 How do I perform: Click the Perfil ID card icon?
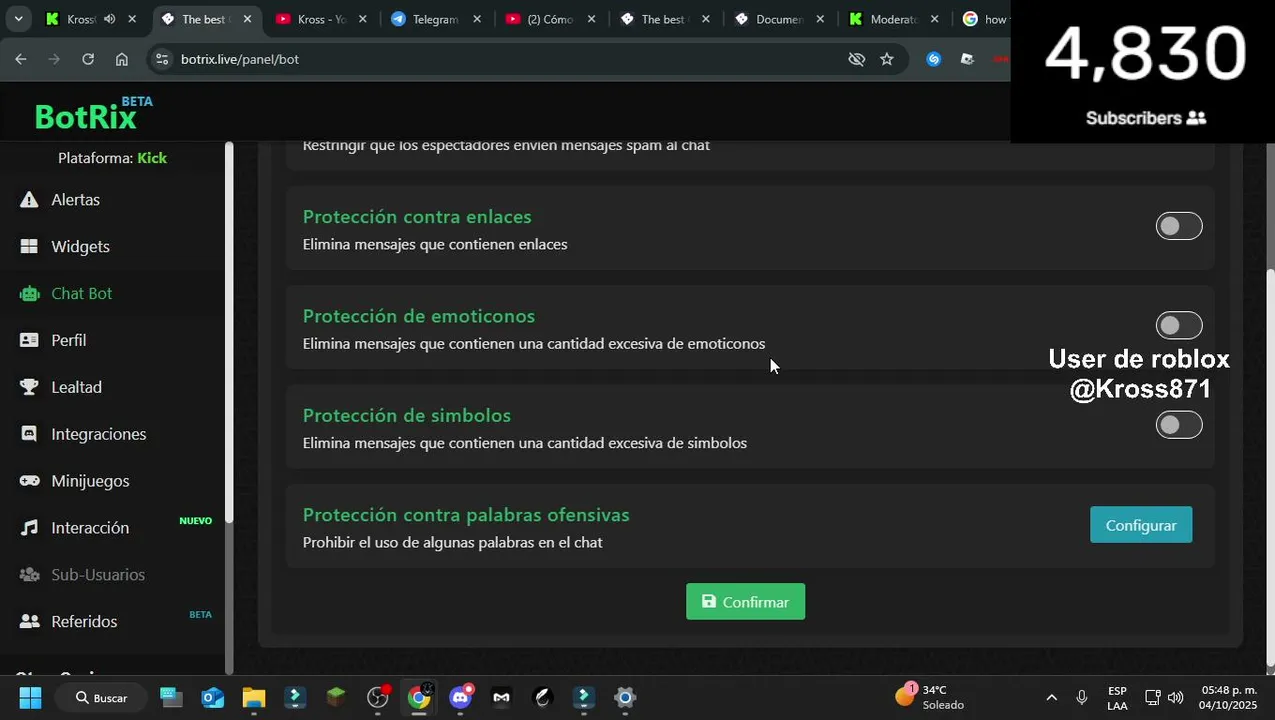tap(30, 340)
